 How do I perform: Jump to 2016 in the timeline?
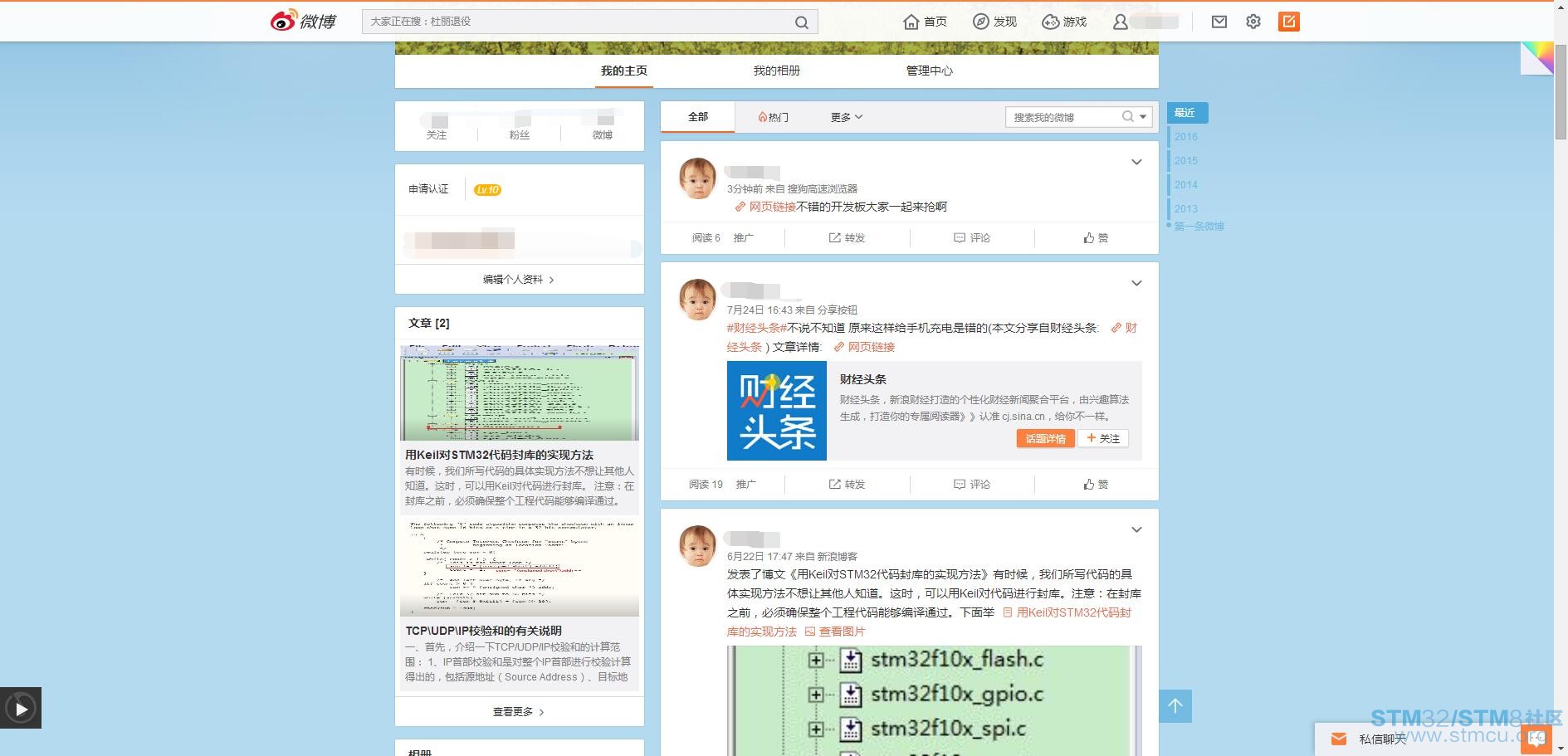coord(1186,137)
